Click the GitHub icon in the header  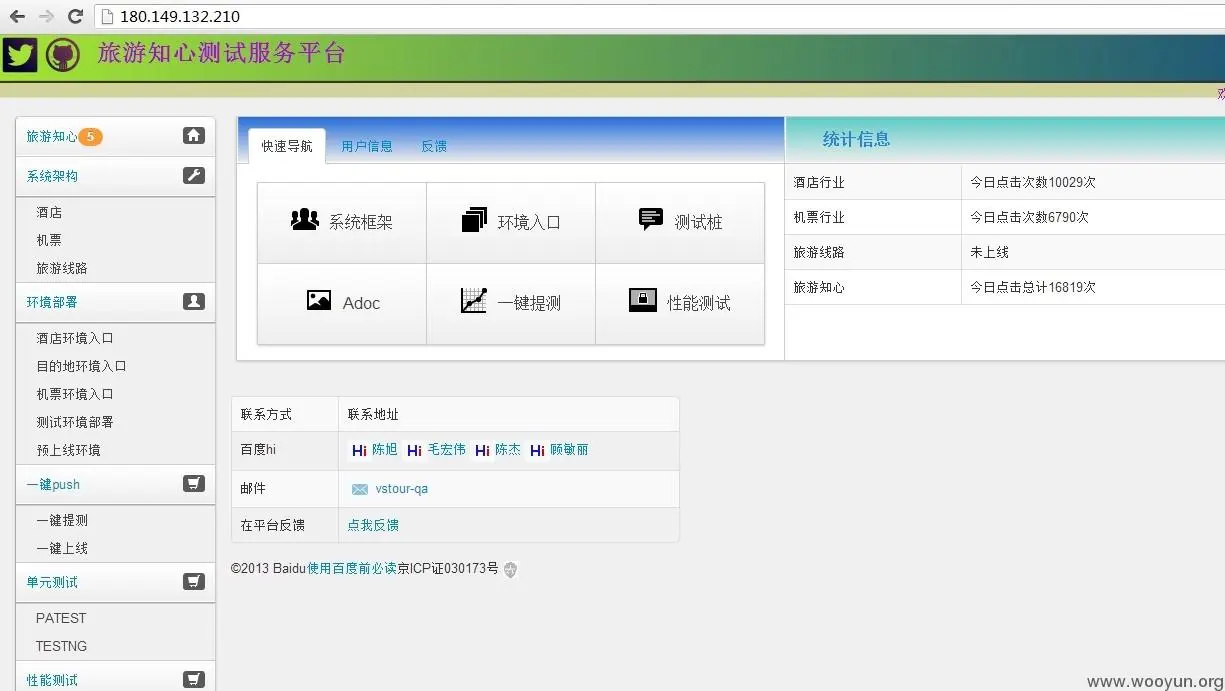pyautogui.click(x=62, y=54)
